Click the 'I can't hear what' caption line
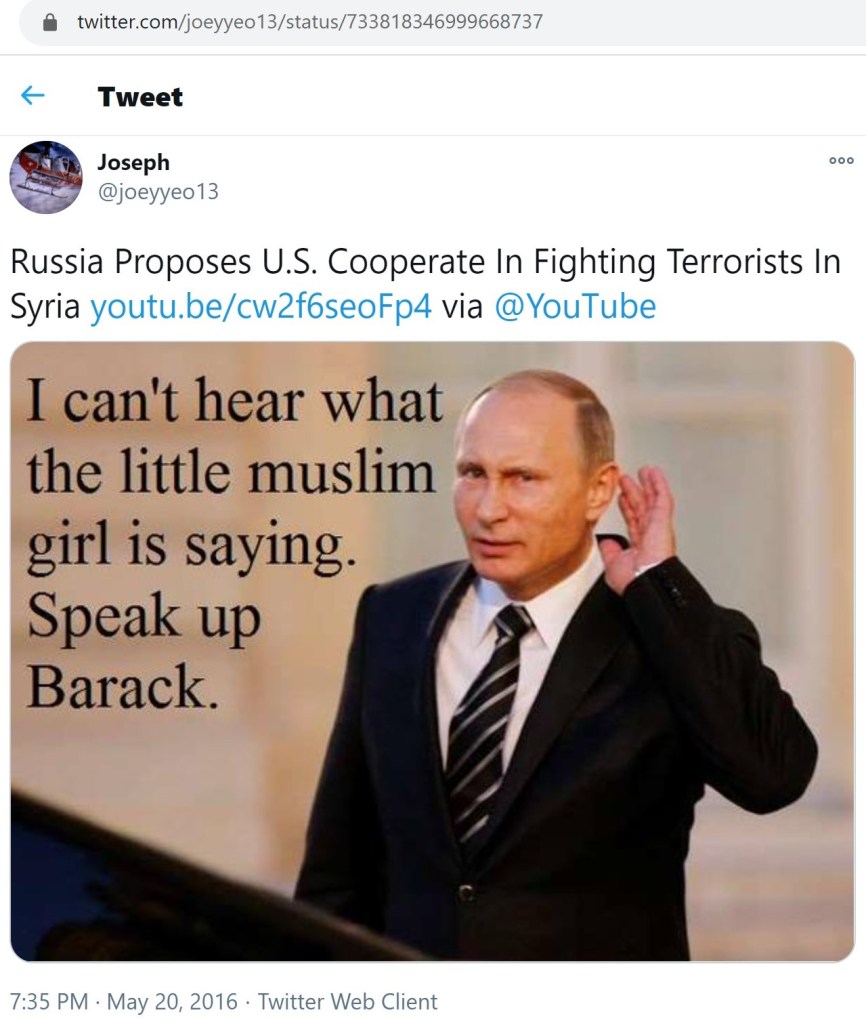Screen dimensions: 866x1023 tap(235, 400)
